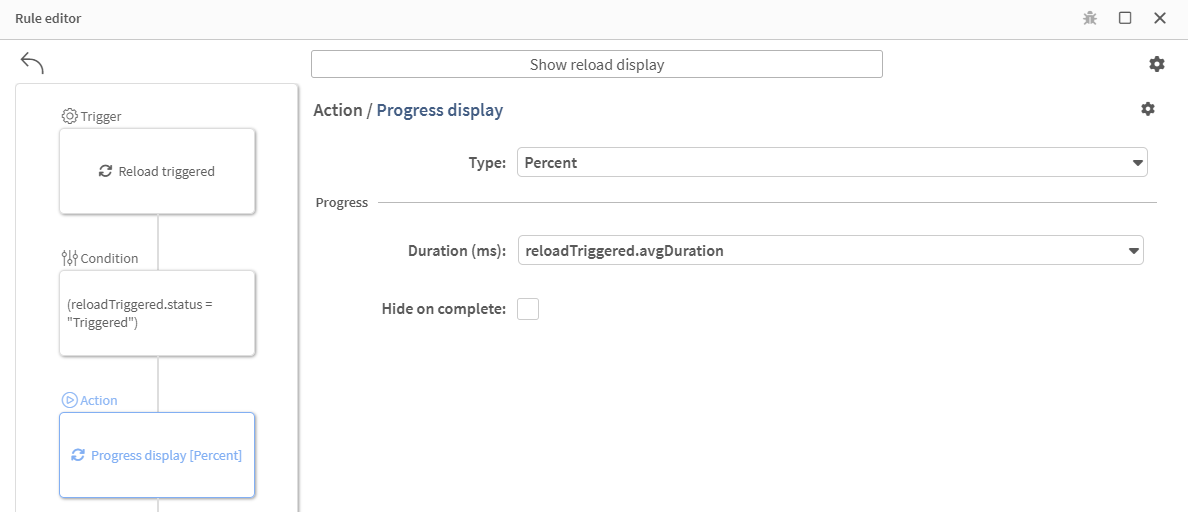Click the Condition sliders icon
This screenshot has height=512, width=1188.
pos(69,258)
